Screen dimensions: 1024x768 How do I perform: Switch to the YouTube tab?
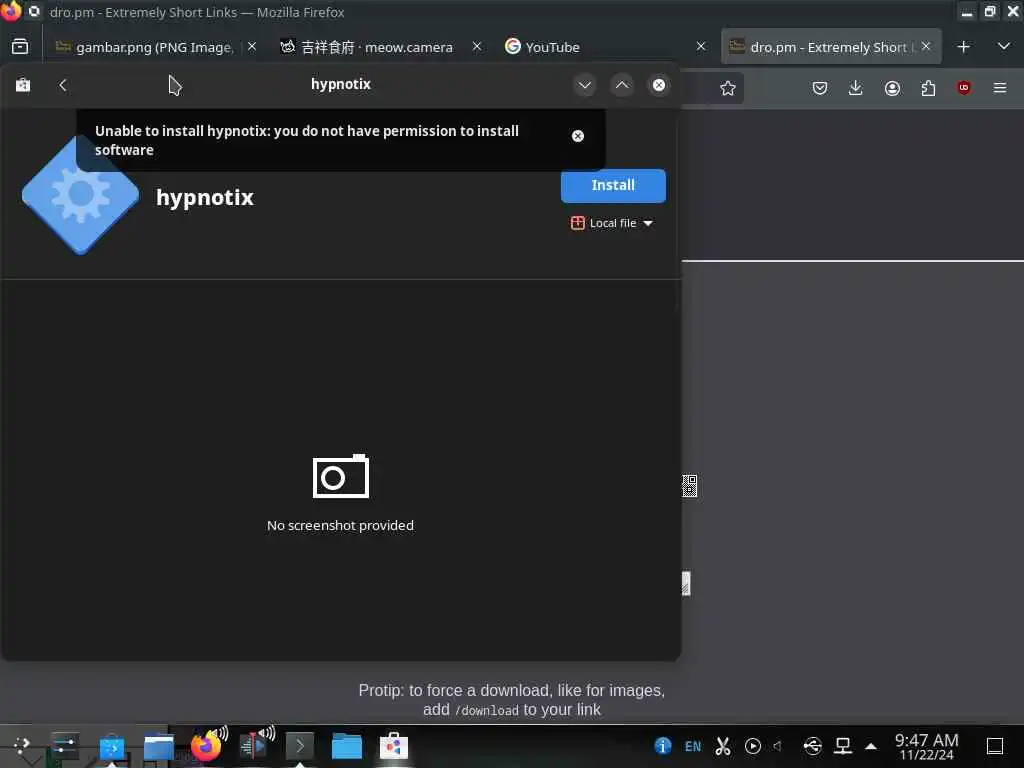(x=552, y=47)
